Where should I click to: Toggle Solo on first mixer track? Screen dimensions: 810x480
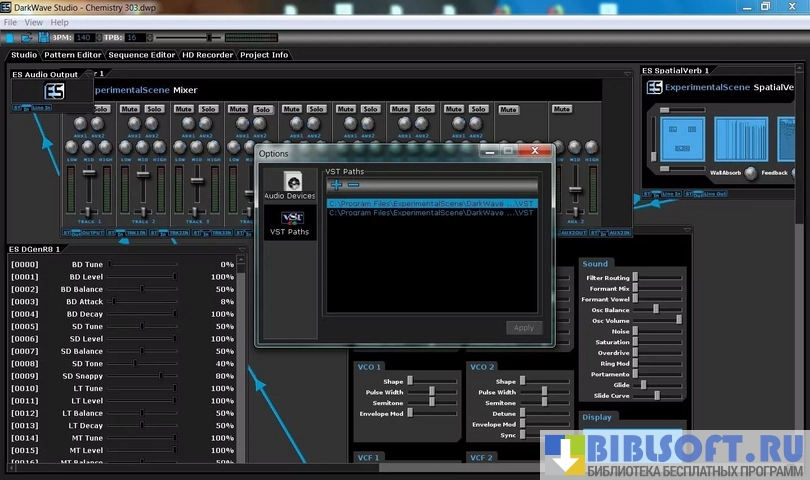pos(97,109)
